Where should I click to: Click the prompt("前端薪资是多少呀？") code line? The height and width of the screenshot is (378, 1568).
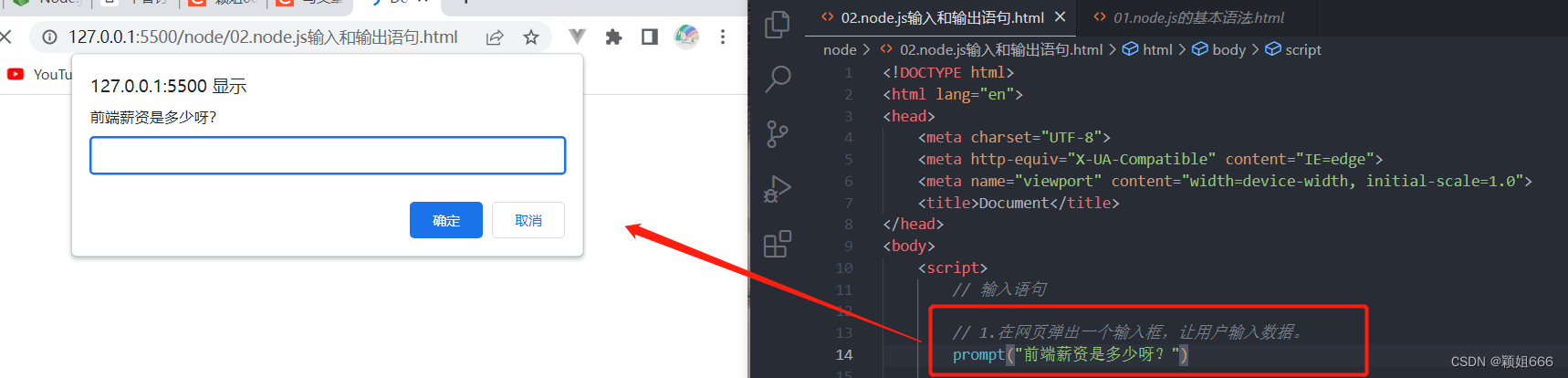tap(1071, 354)
